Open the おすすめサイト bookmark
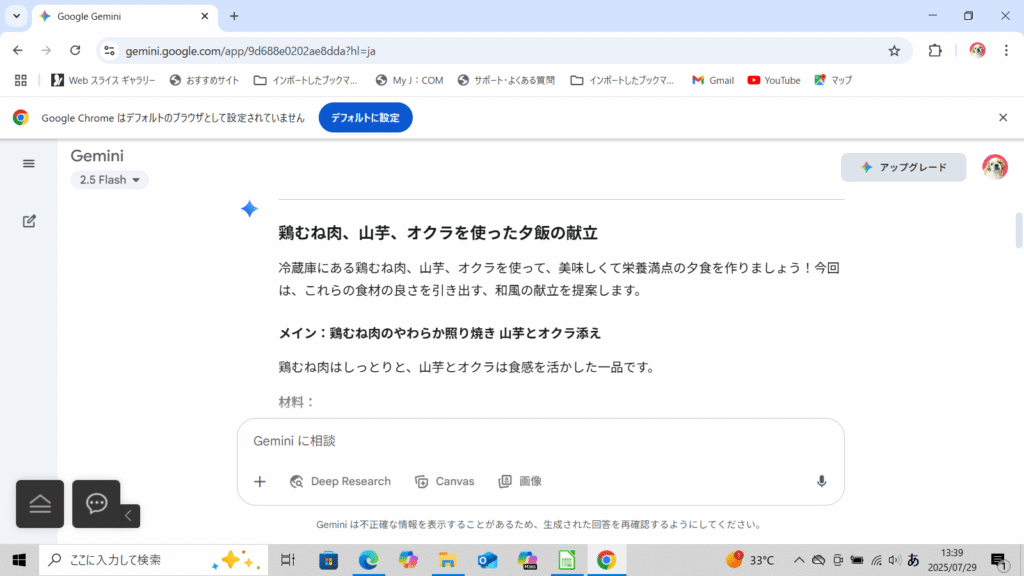This screenshot has height=576, width=1024. coord(204,80)
